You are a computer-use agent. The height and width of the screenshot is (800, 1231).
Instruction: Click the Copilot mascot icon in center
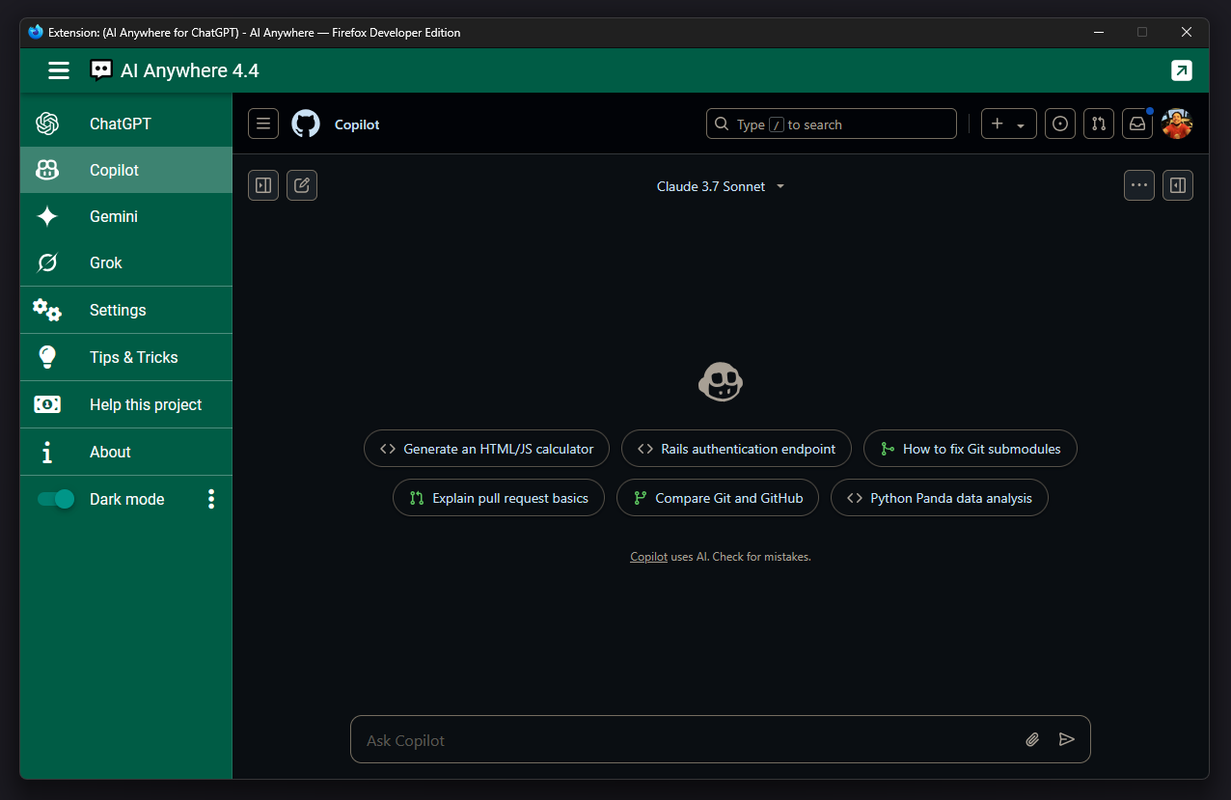pyautogui.click(x=720, y=381)
